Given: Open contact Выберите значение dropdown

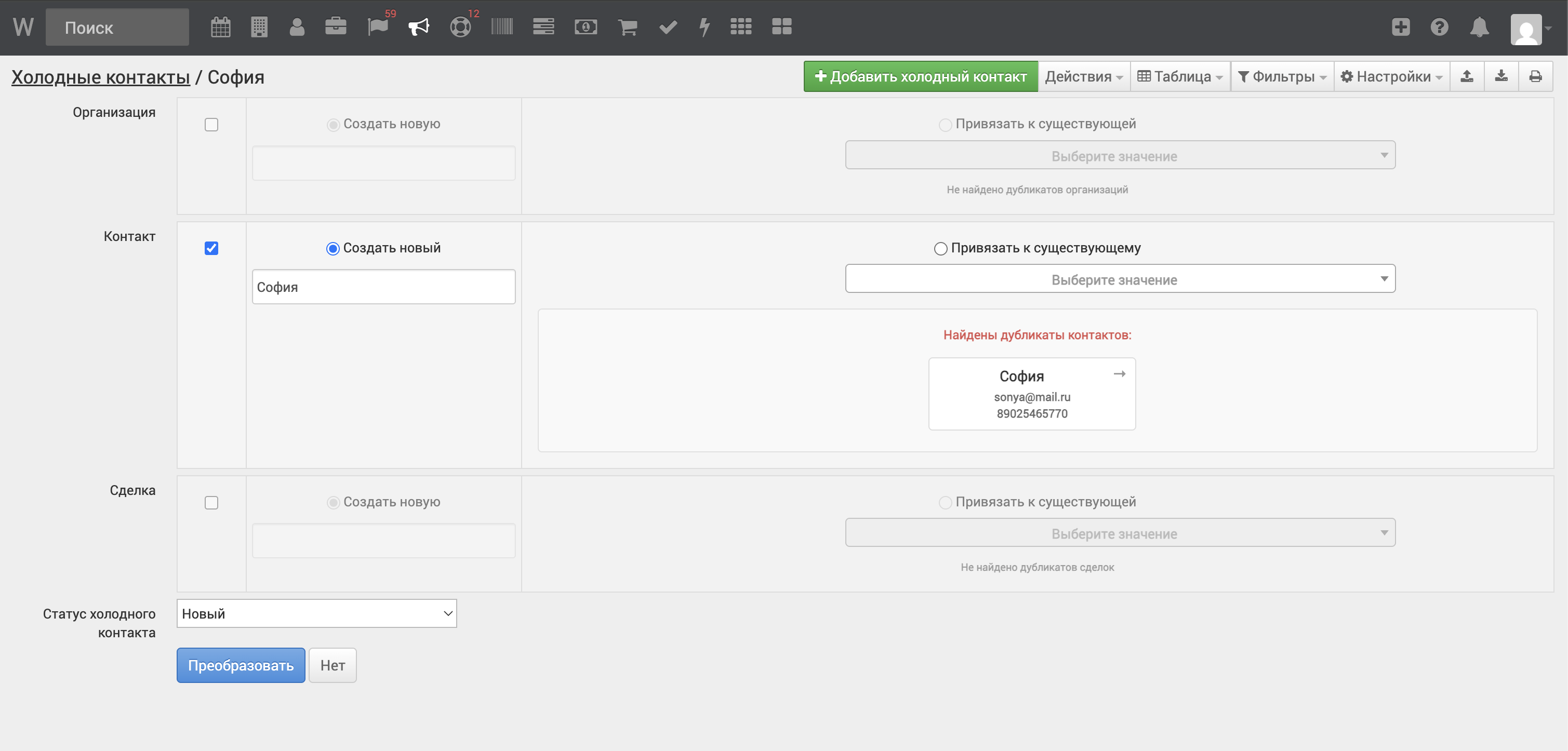Looking at the screenshot, I should click(1120, 279).
